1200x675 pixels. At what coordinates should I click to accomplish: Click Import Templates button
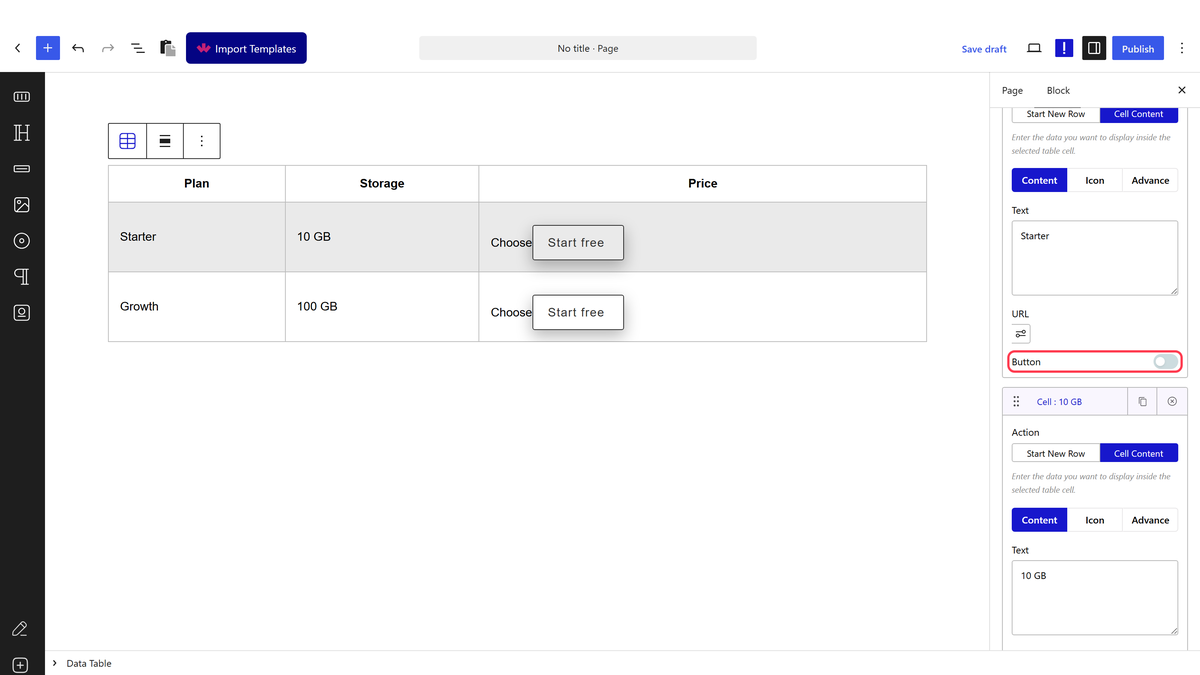pos(246,48)
